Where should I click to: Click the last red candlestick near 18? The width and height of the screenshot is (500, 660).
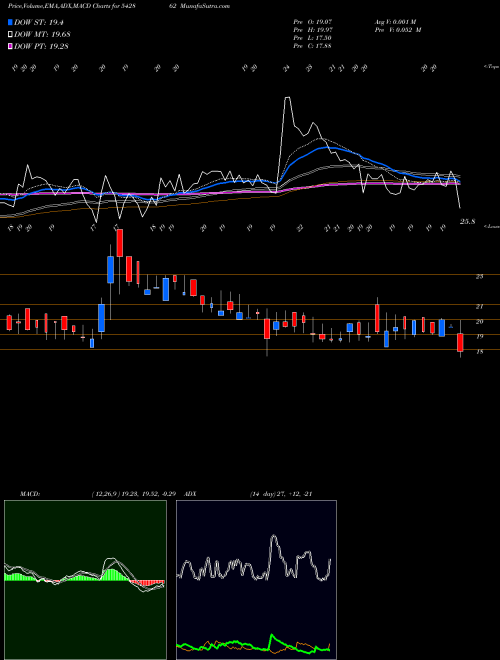[460, 342]
